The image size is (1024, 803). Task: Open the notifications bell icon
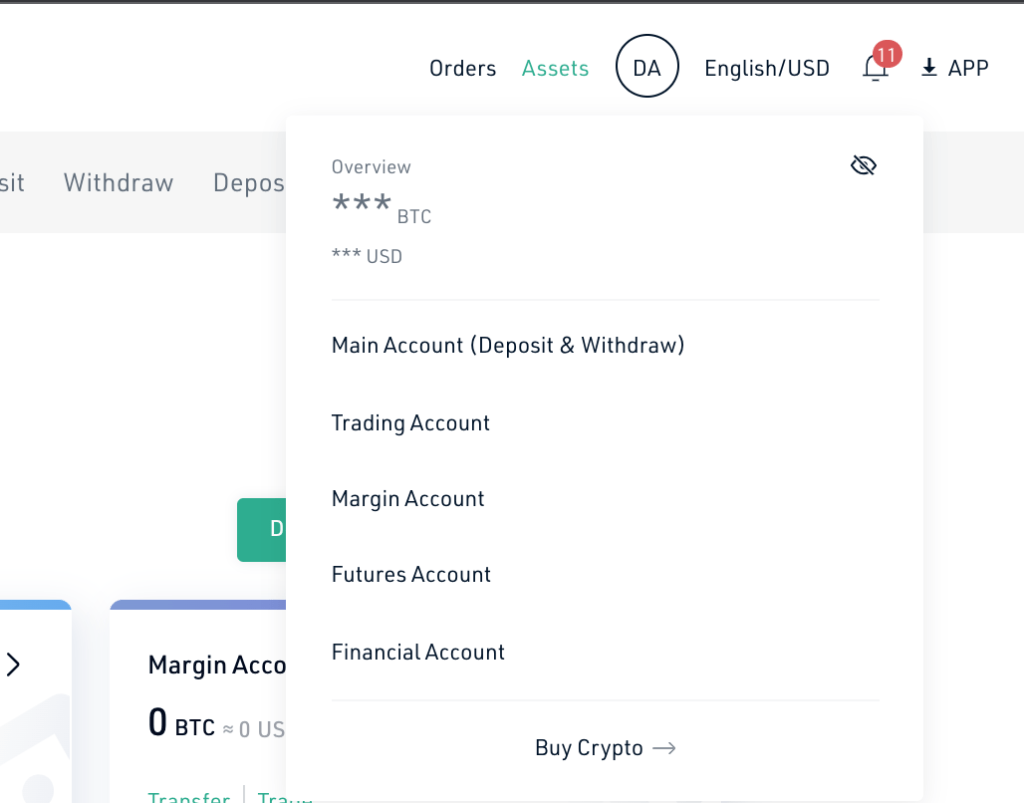coord(875,68)
